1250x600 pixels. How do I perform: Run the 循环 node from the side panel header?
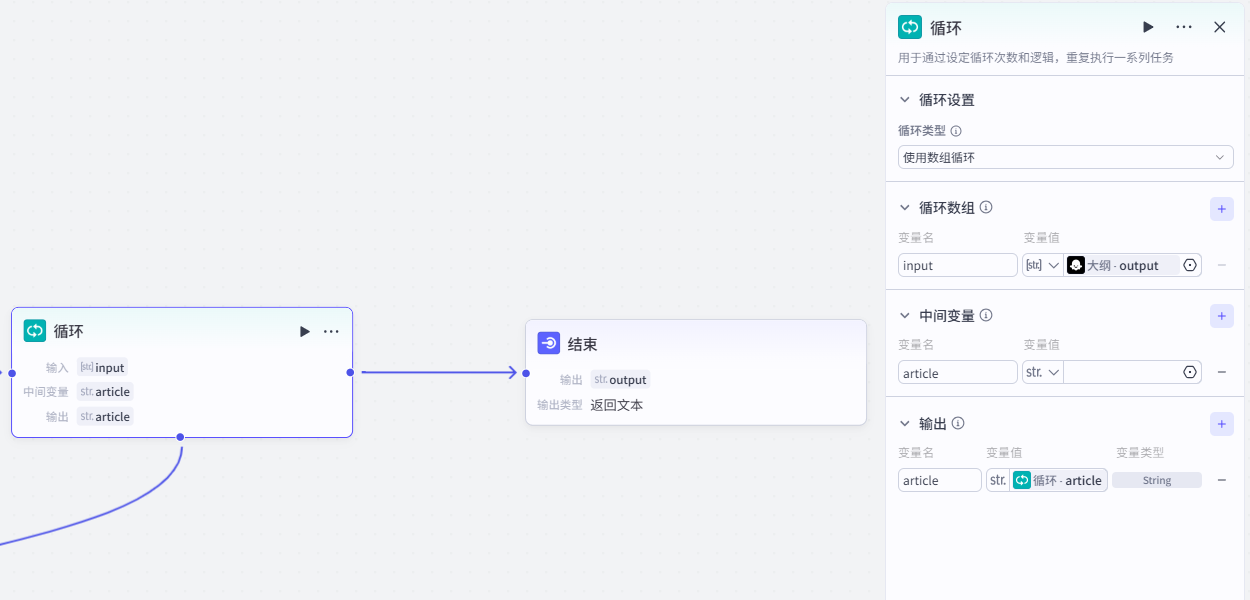(x=1148, y=27)
